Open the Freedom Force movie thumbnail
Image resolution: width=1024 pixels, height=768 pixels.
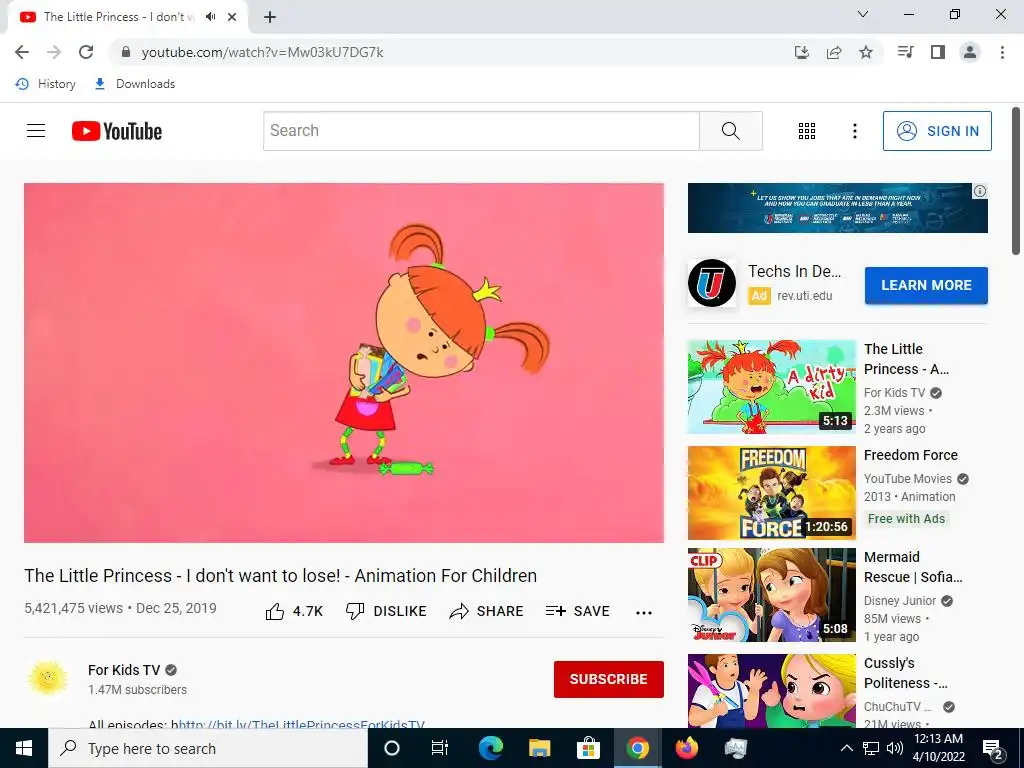coord(771,492)
